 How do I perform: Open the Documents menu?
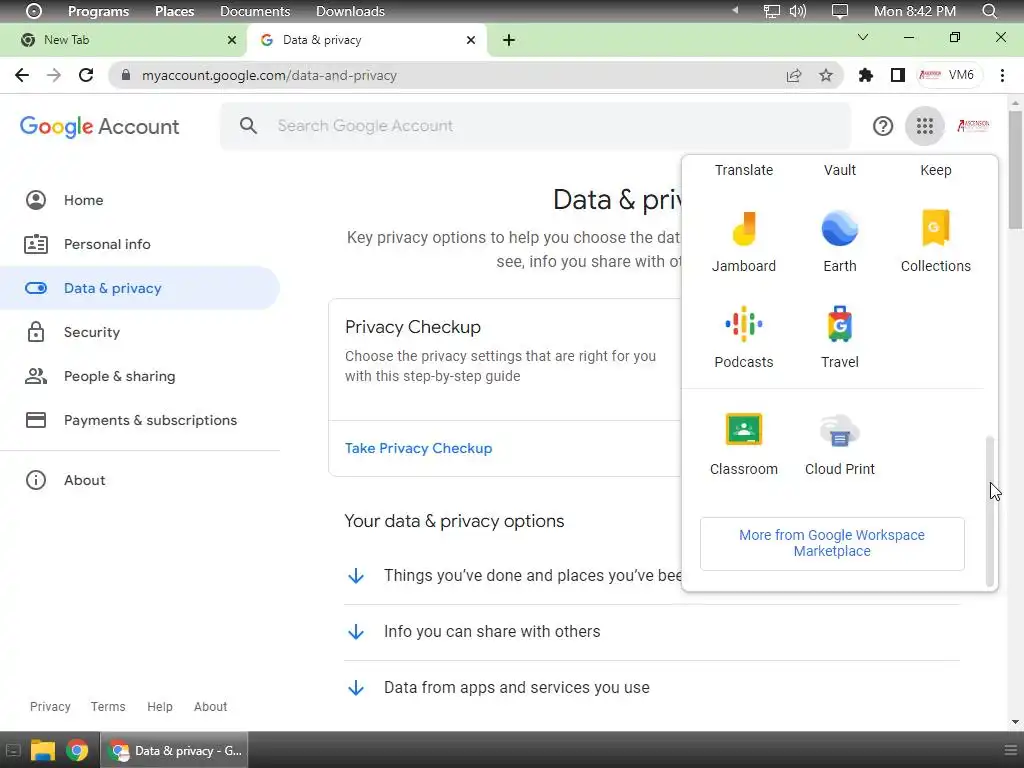coord(255,11)
